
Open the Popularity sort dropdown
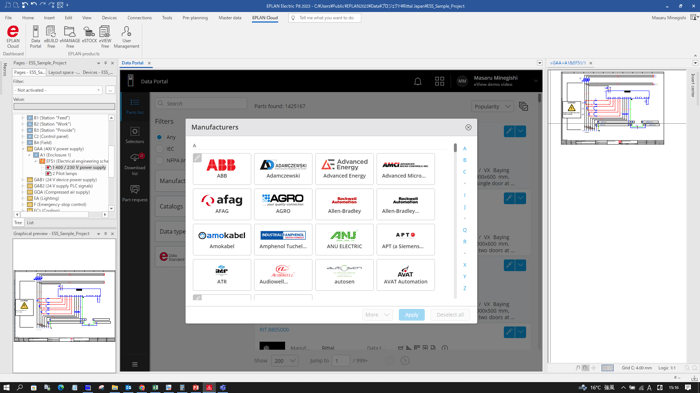pyautogui.click(x=492, y=106)
